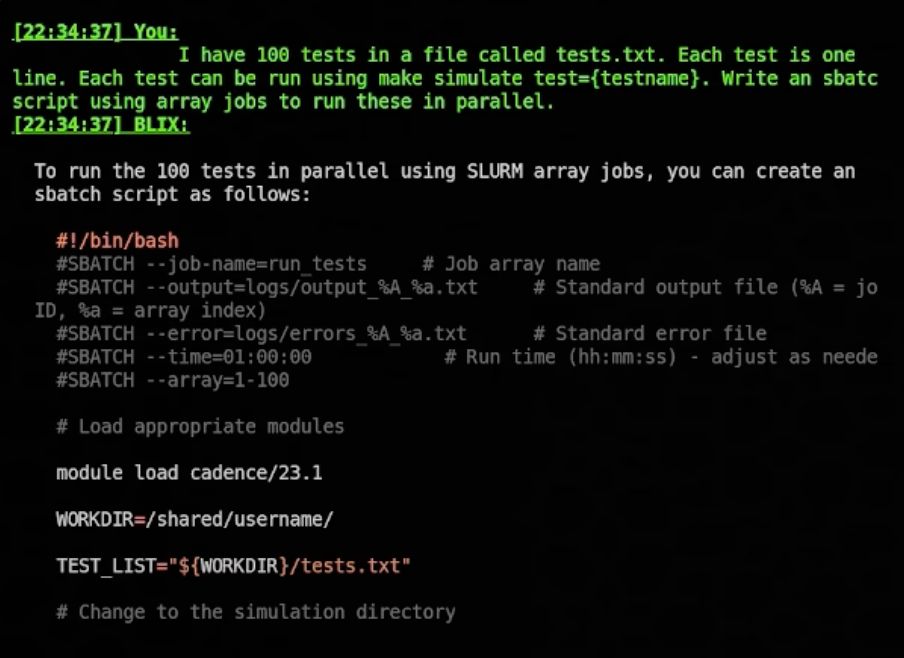The image size is (904, 658).
Task: Click 'sbatch script as follows:' text
Action: tap(172, 194)
